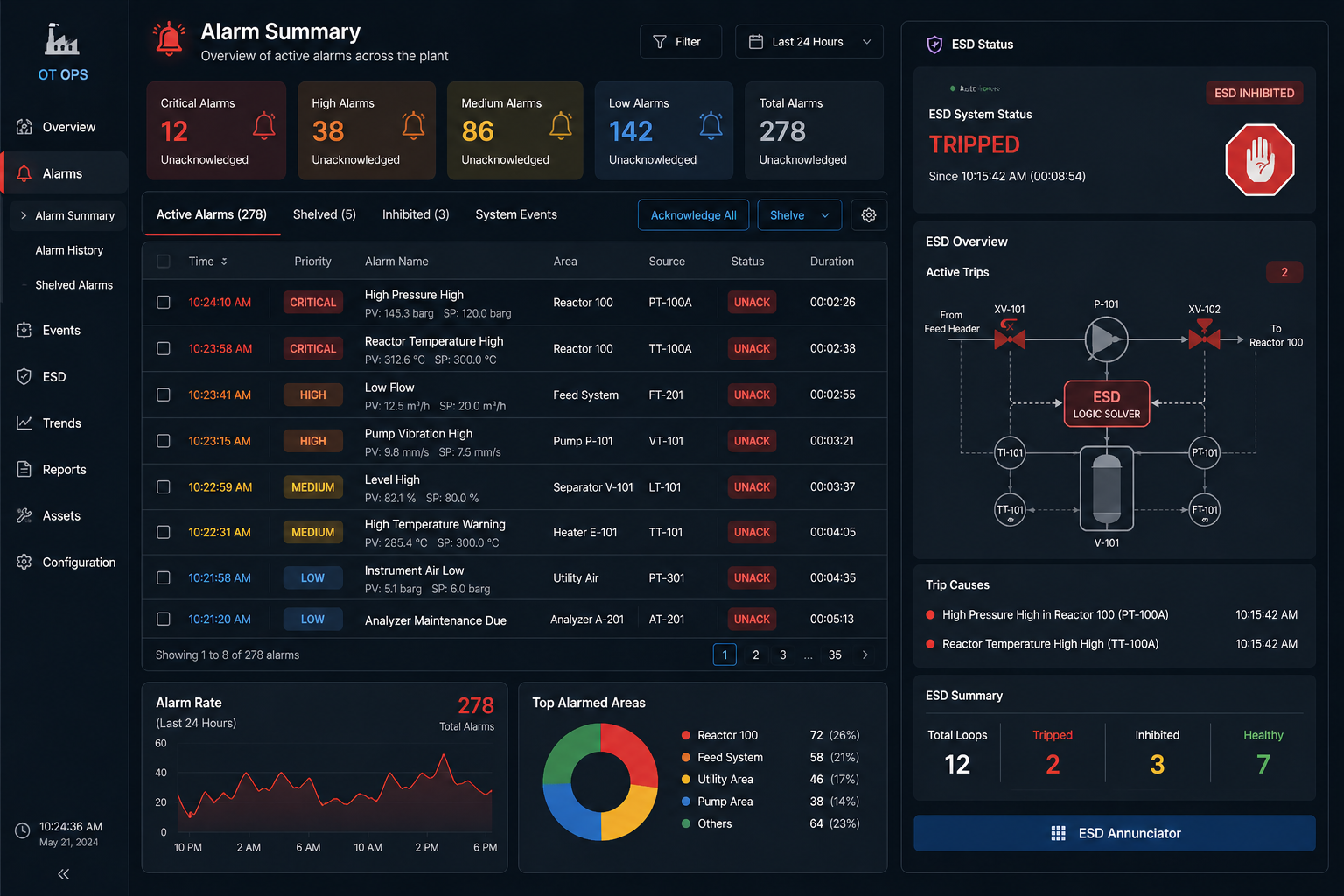This screenshot has width=1344, height=896.
Task: Click the red ESD tripped stop-hand icon
Action: (1259, 160)
